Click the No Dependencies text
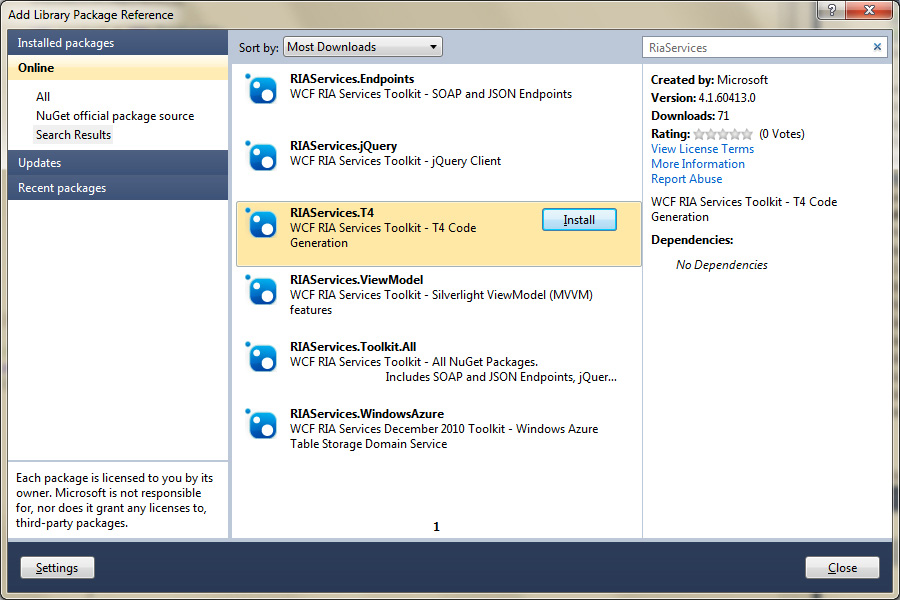The image size is (900, 600). coord(721,265)
